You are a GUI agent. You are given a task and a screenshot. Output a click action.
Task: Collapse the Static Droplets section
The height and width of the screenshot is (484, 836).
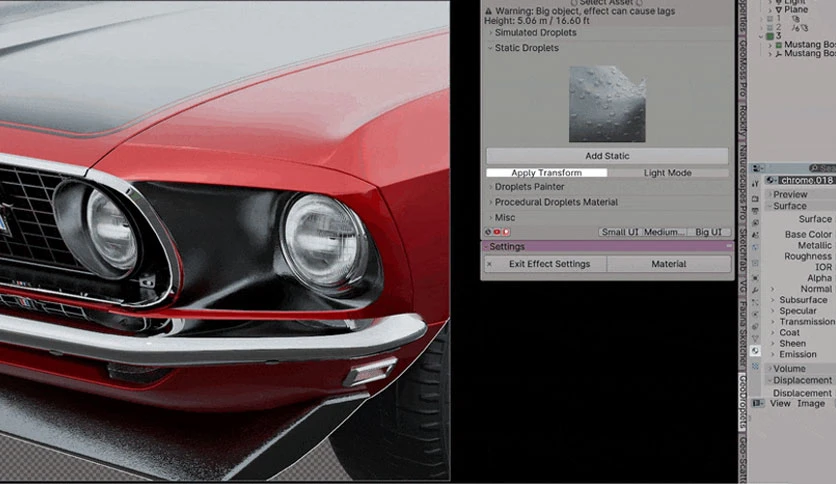[x=522, y=48]
